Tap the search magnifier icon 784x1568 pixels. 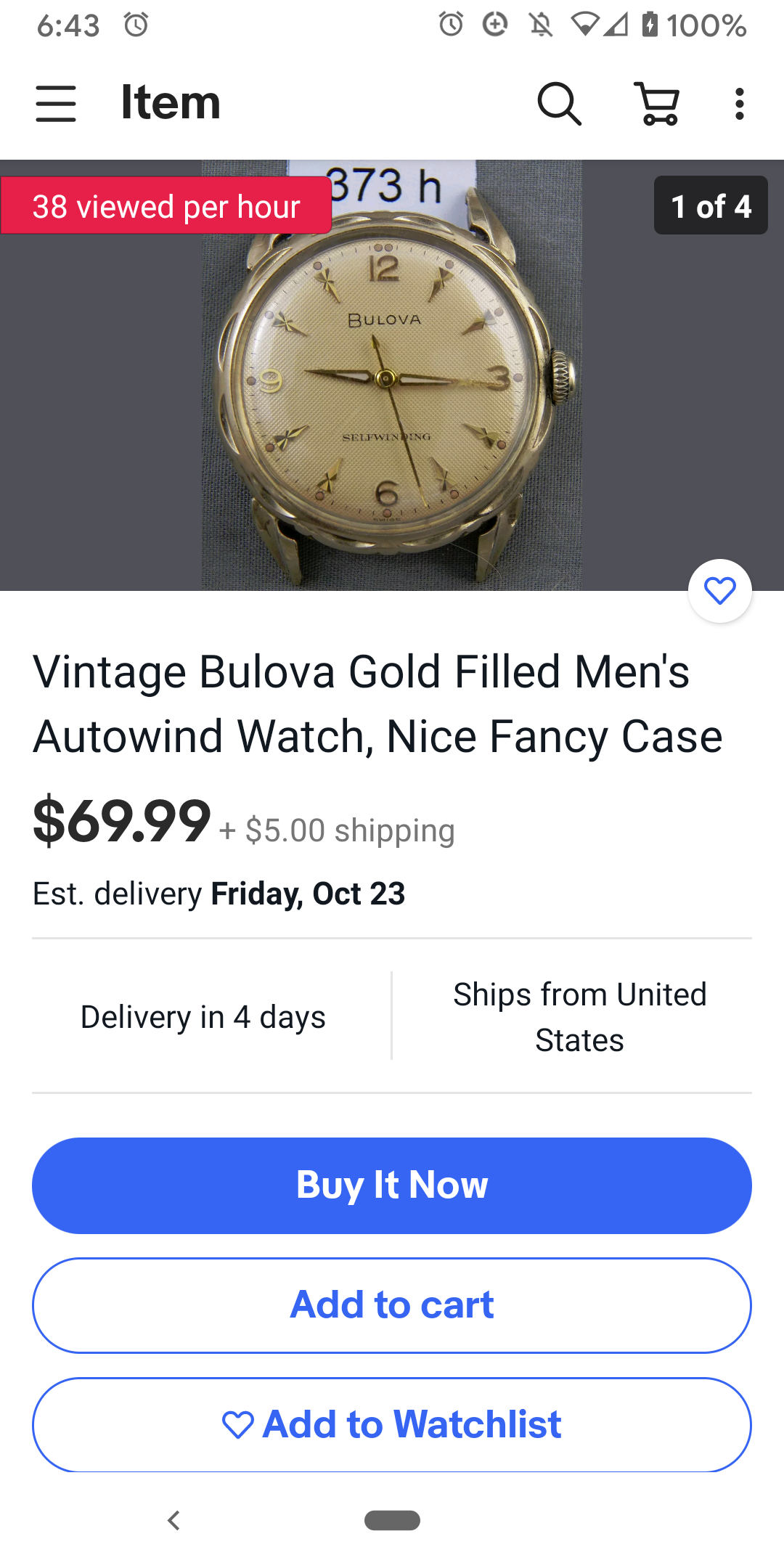tap(559, 103)
